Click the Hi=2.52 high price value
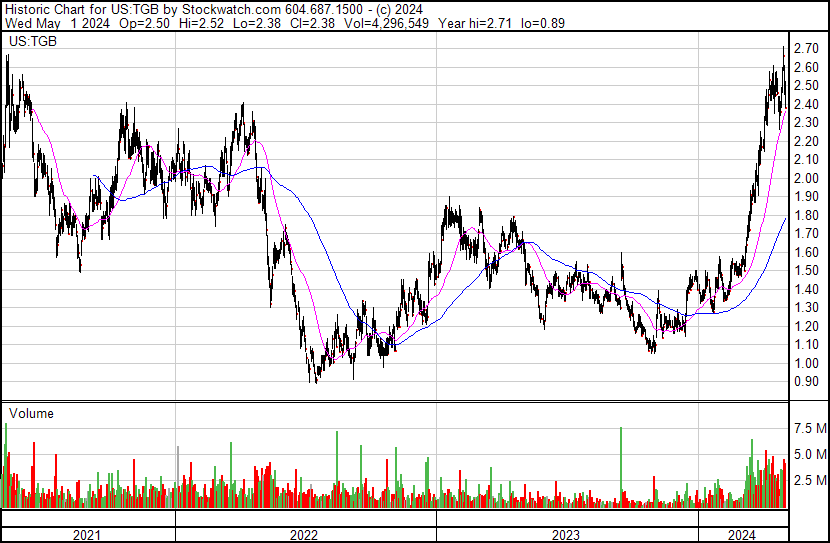 point(202,23)
